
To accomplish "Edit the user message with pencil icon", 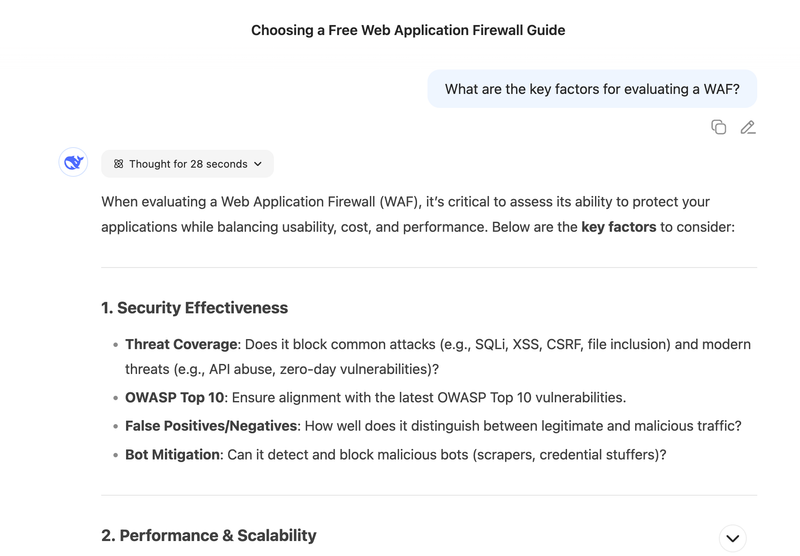I will pos(748,127).
